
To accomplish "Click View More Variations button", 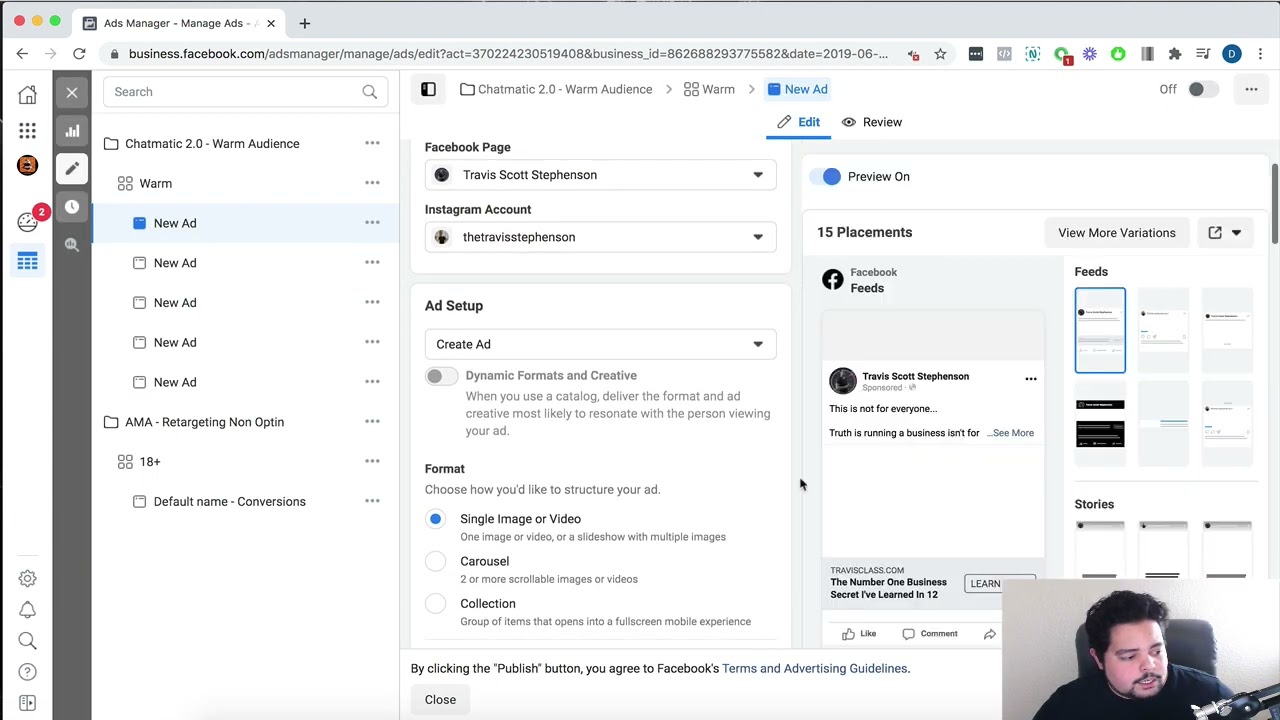I will pyautogui.click(x=1117, y=233).
